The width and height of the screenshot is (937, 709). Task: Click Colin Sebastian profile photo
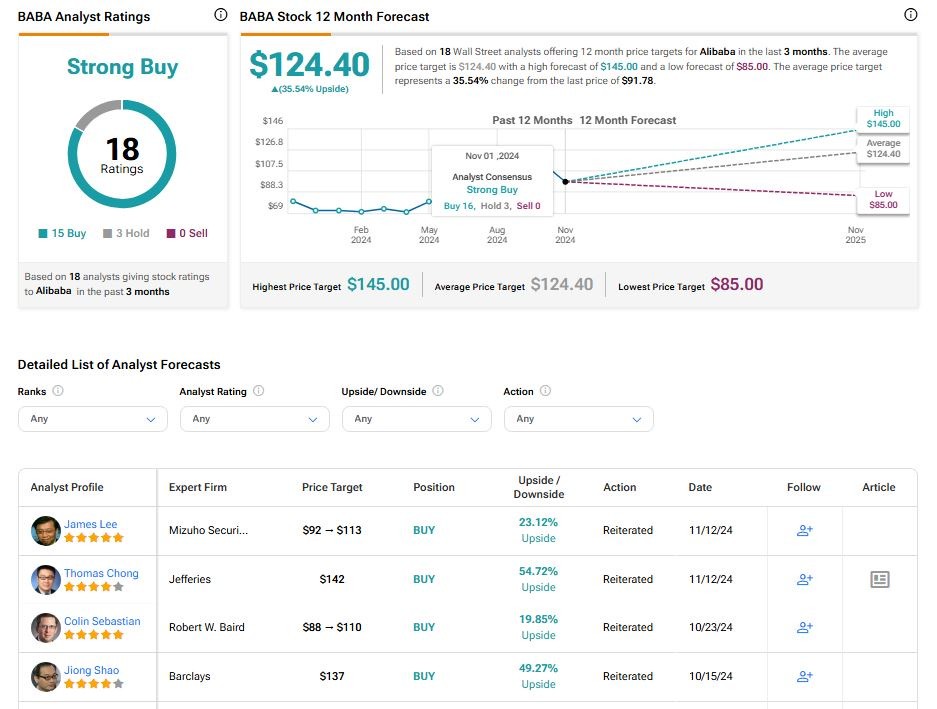[x=46, y=628]
